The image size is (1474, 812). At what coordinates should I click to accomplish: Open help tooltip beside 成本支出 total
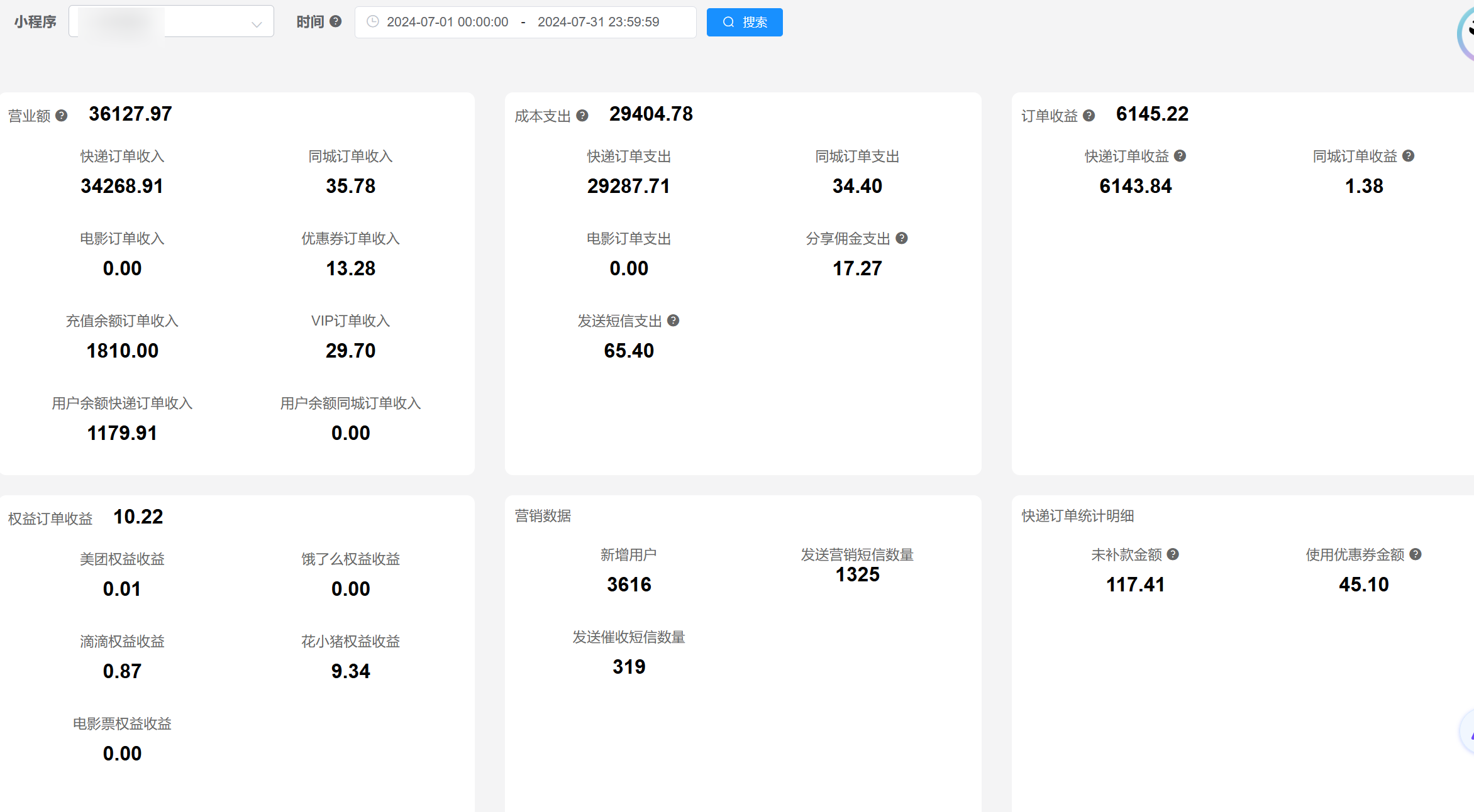click(582, 115)
